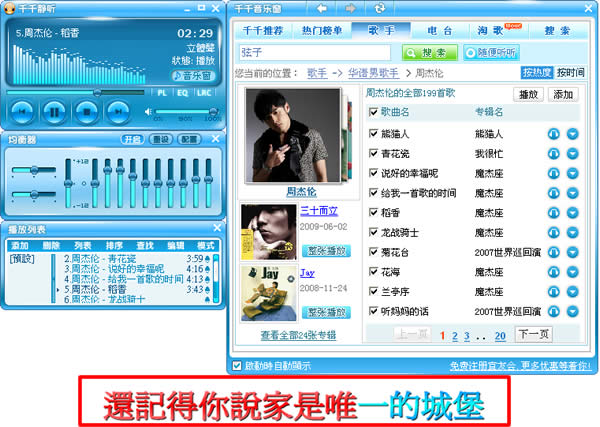The image size is (600, 427).
Task: Uncheck the 菊花台 song checkbox
Action: click(373, 252)
